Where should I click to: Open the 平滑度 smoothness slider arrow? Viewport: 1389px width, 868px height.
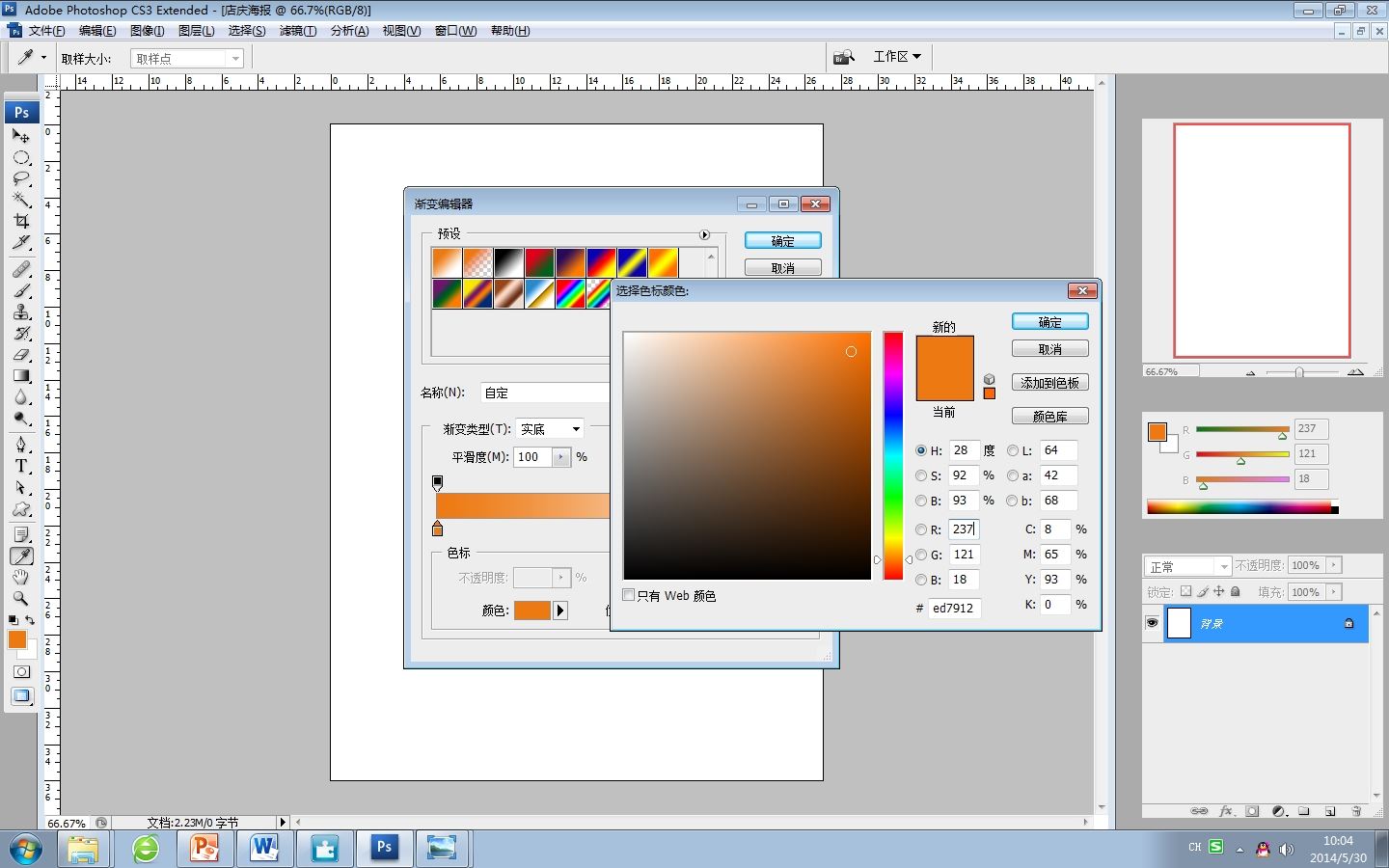click(x=561, y=457)
